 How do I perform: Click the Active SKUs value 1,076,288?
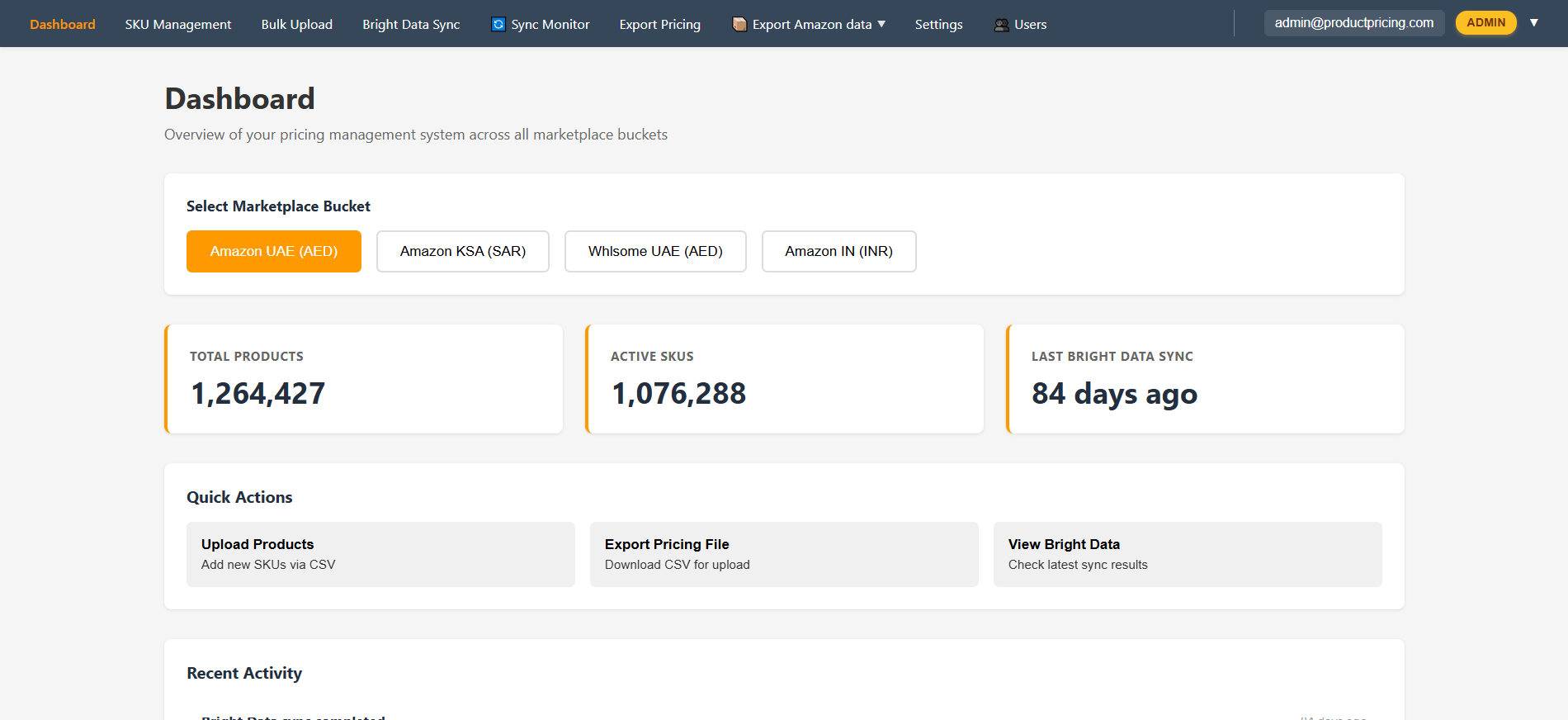point(679,394)
